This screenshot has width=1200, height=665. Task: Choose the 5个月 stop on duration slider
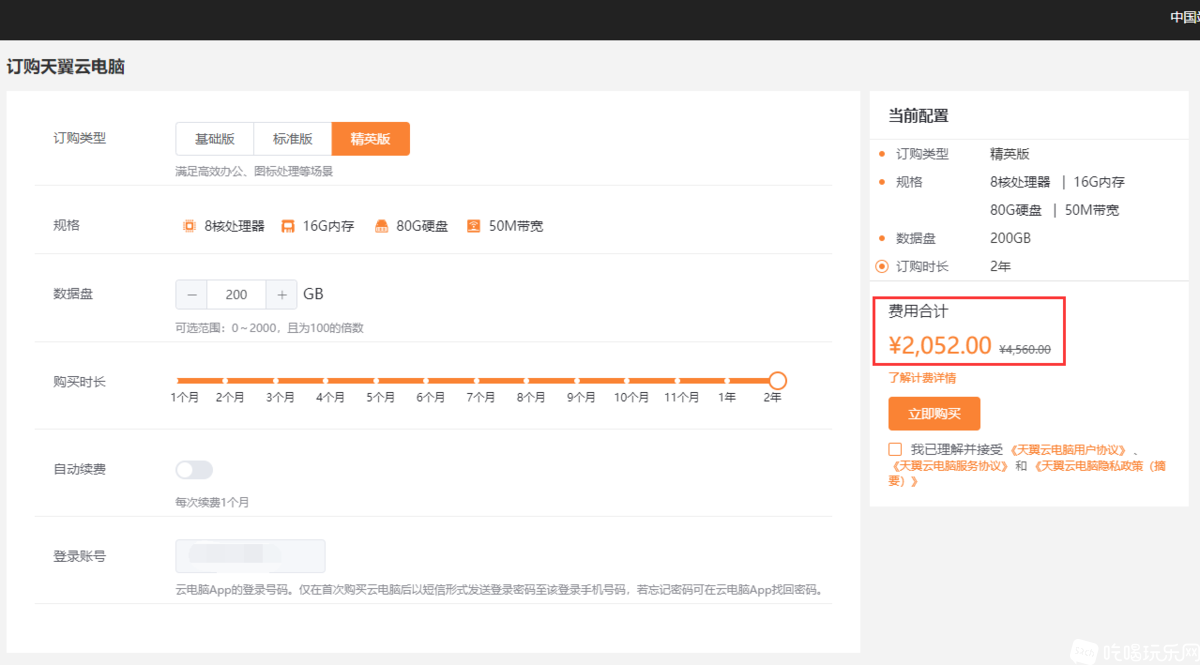point(376,381)
